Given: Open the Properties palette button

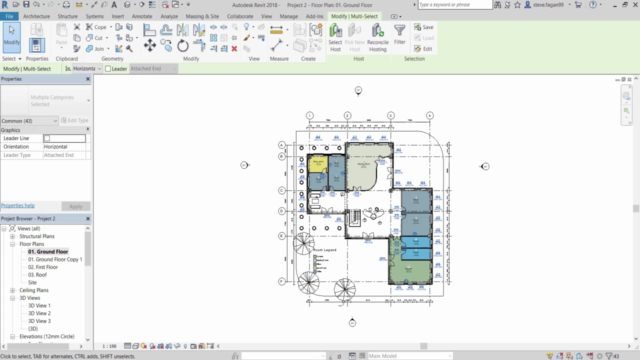Looking at the screenshot, I should point(36,45).
